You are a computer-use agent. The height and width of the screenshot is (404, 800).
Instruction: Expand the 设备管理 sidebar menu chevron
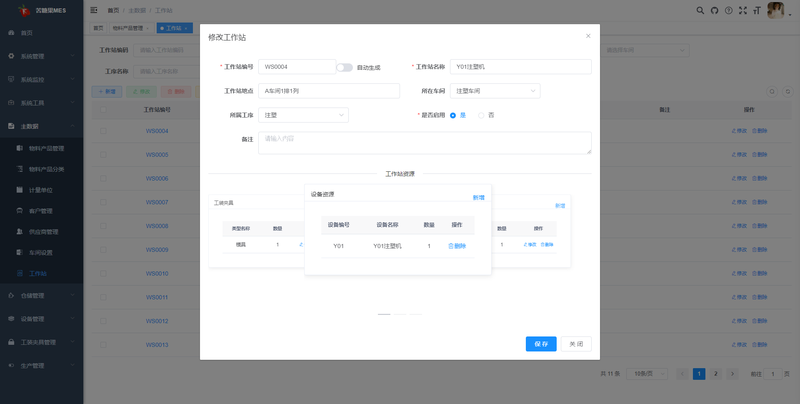point(72,319)
